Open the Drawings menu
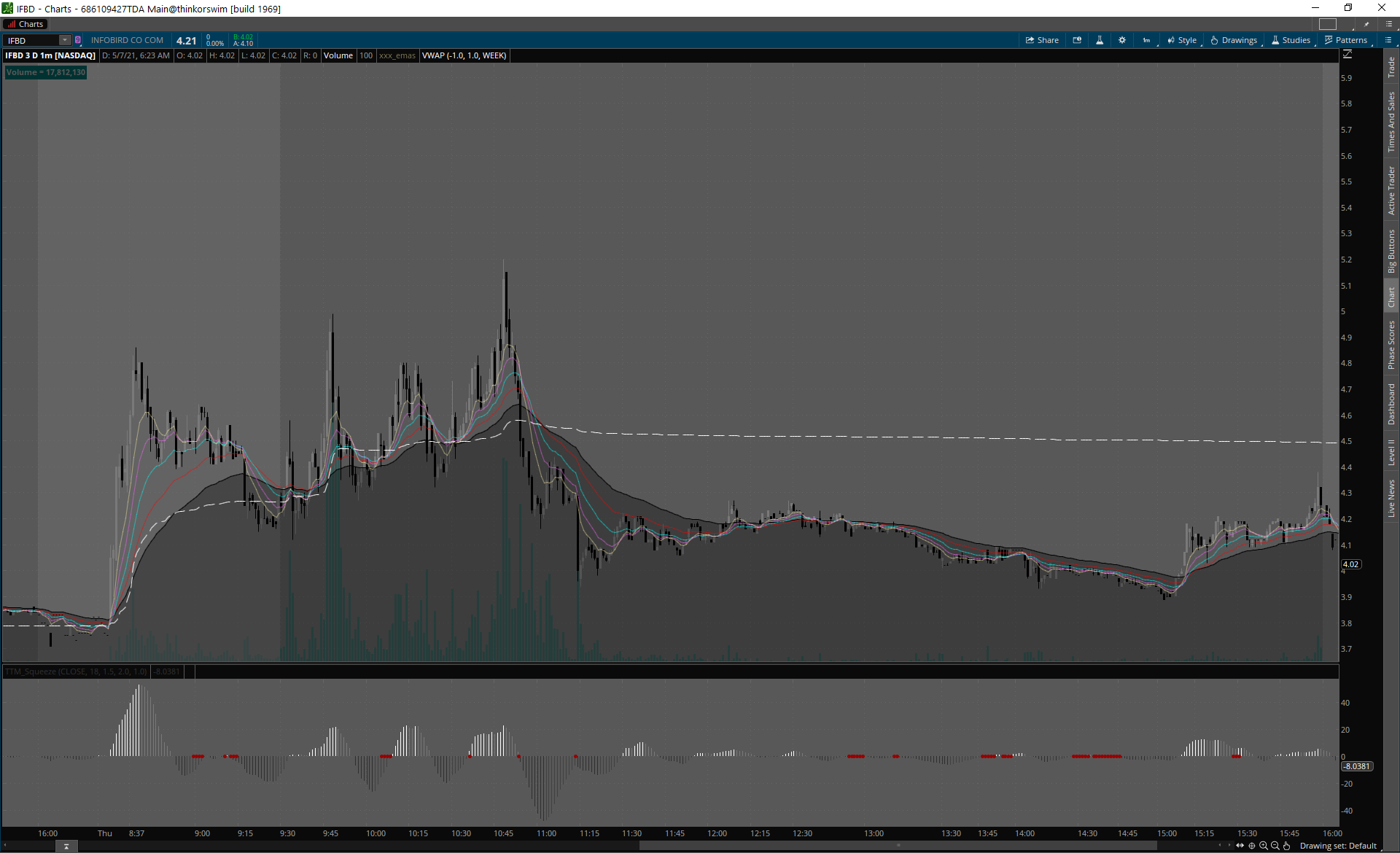 [x=1234, y=40]
